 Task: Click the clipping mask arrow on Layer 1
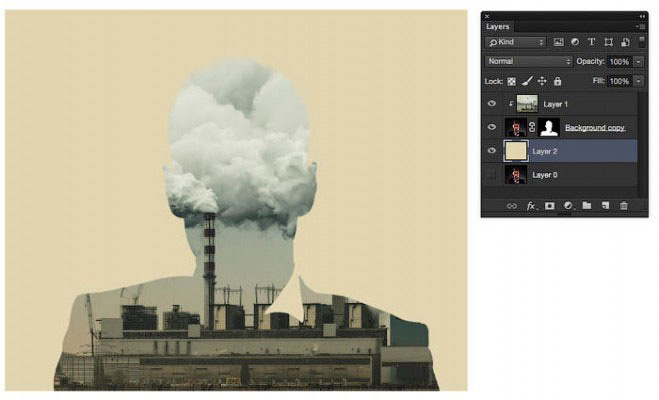pyautogui.click(x=511, y=104)
